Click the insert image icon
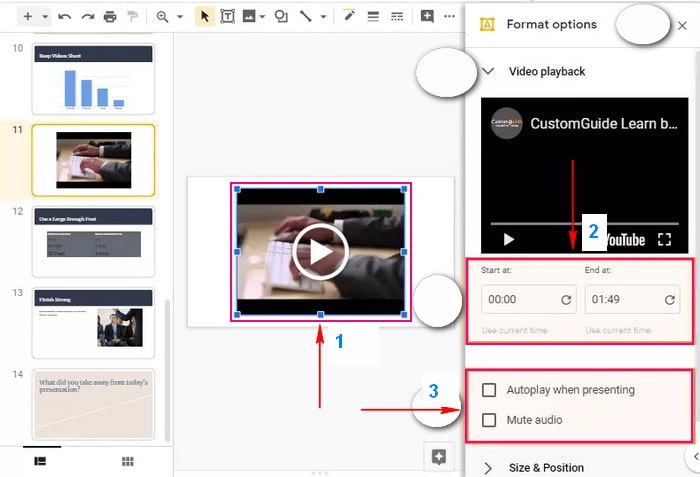700x477 pixels. pos(249,17)
